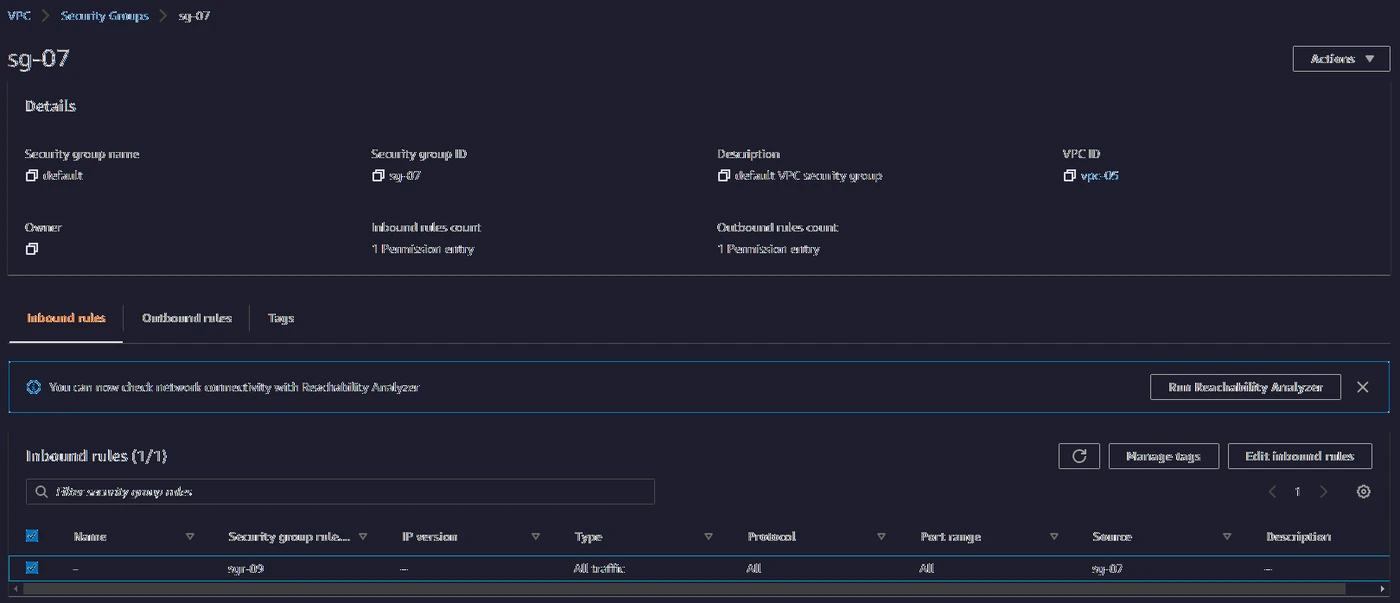Viewport: 1400px width, 603px height.
Task: Sort by IP version column
Action: (x=536, y=537)
